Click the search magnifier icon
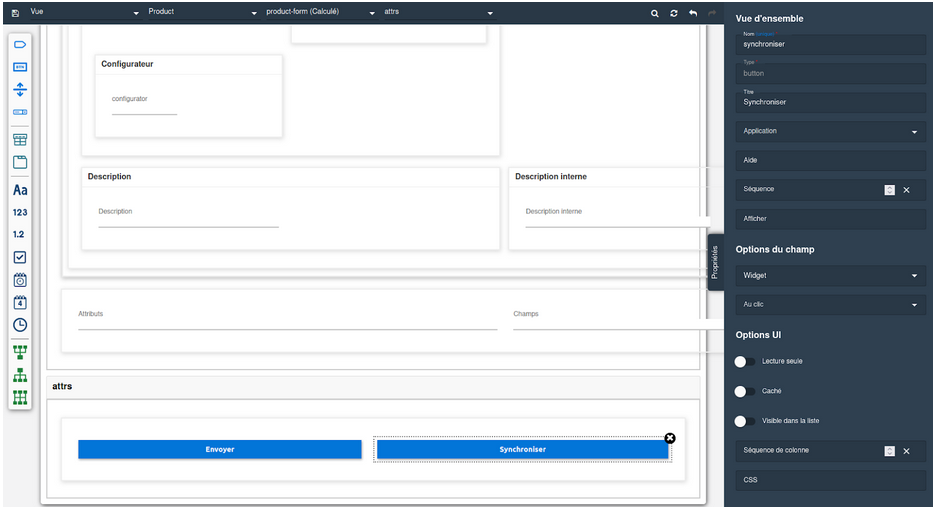Viewport: 935px width, 509px height. pyautogui.click(x=655, y=13)
